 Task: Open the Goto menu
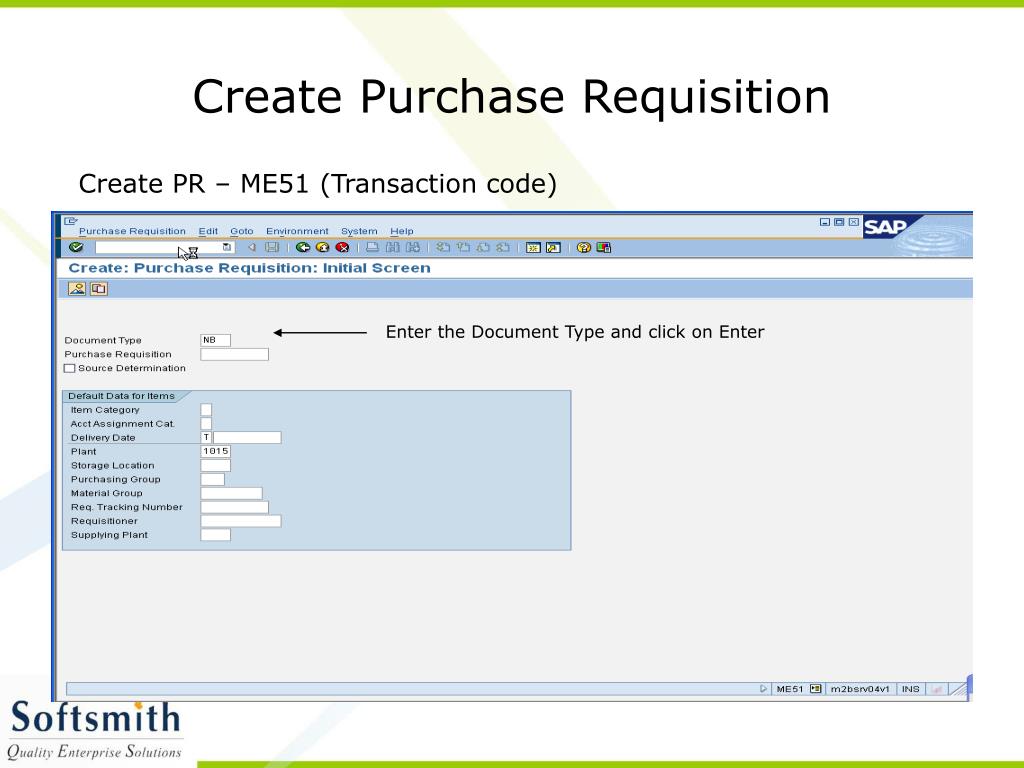pos(242,231)
